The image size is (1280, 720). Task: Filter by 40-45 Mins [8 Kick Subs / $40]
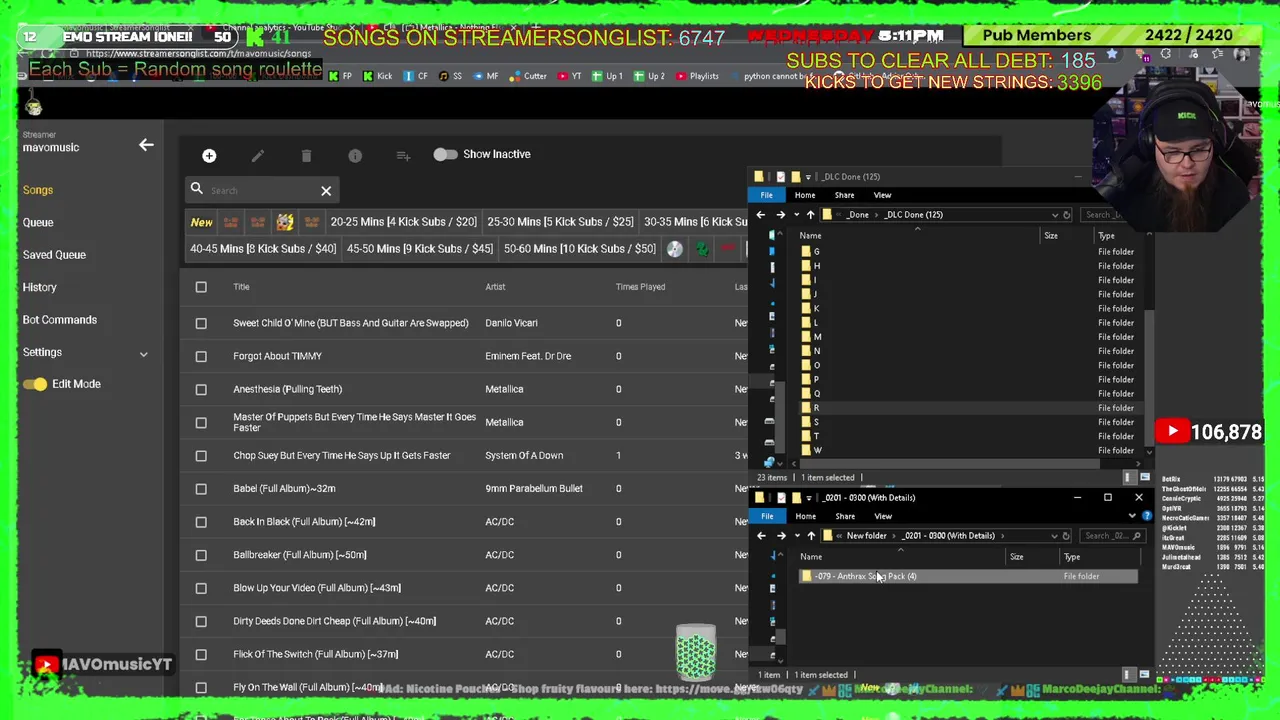(x=263, y=249)
